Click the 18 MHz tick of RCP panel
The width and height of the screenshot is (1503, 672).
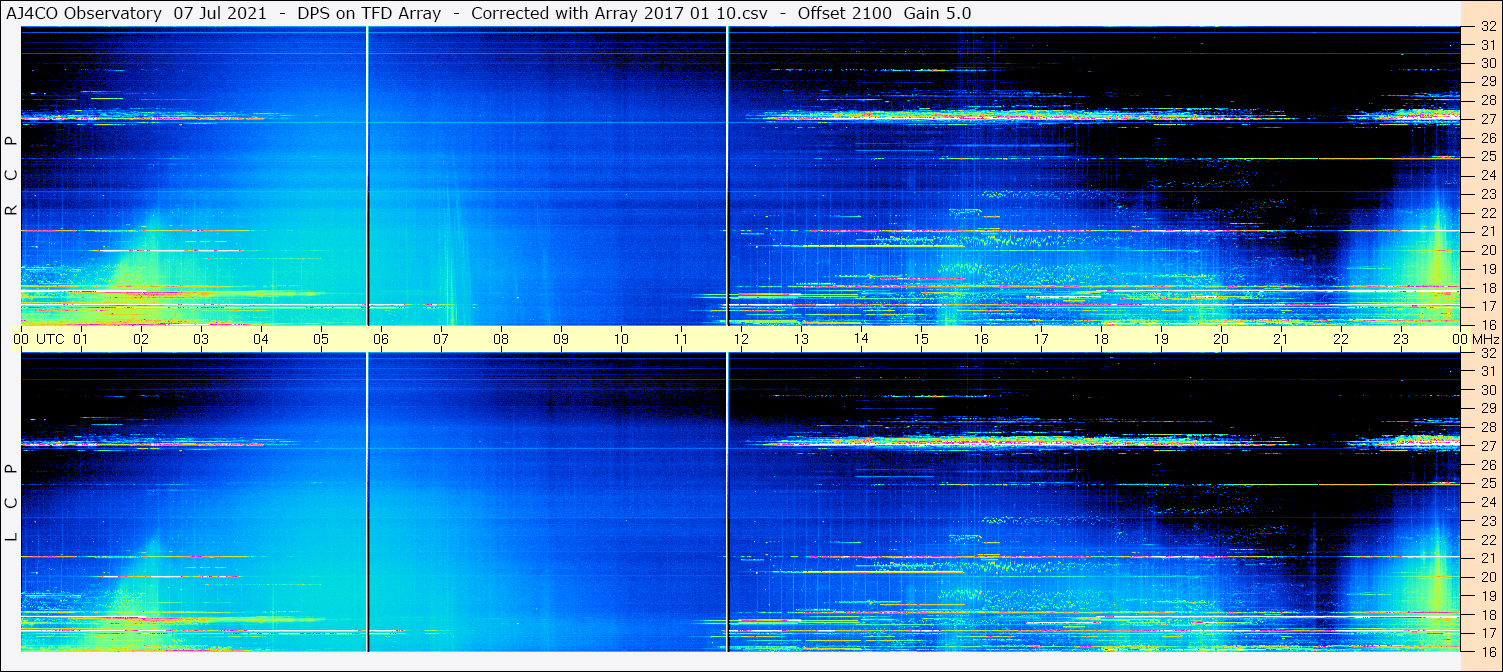click(1487, 288)
